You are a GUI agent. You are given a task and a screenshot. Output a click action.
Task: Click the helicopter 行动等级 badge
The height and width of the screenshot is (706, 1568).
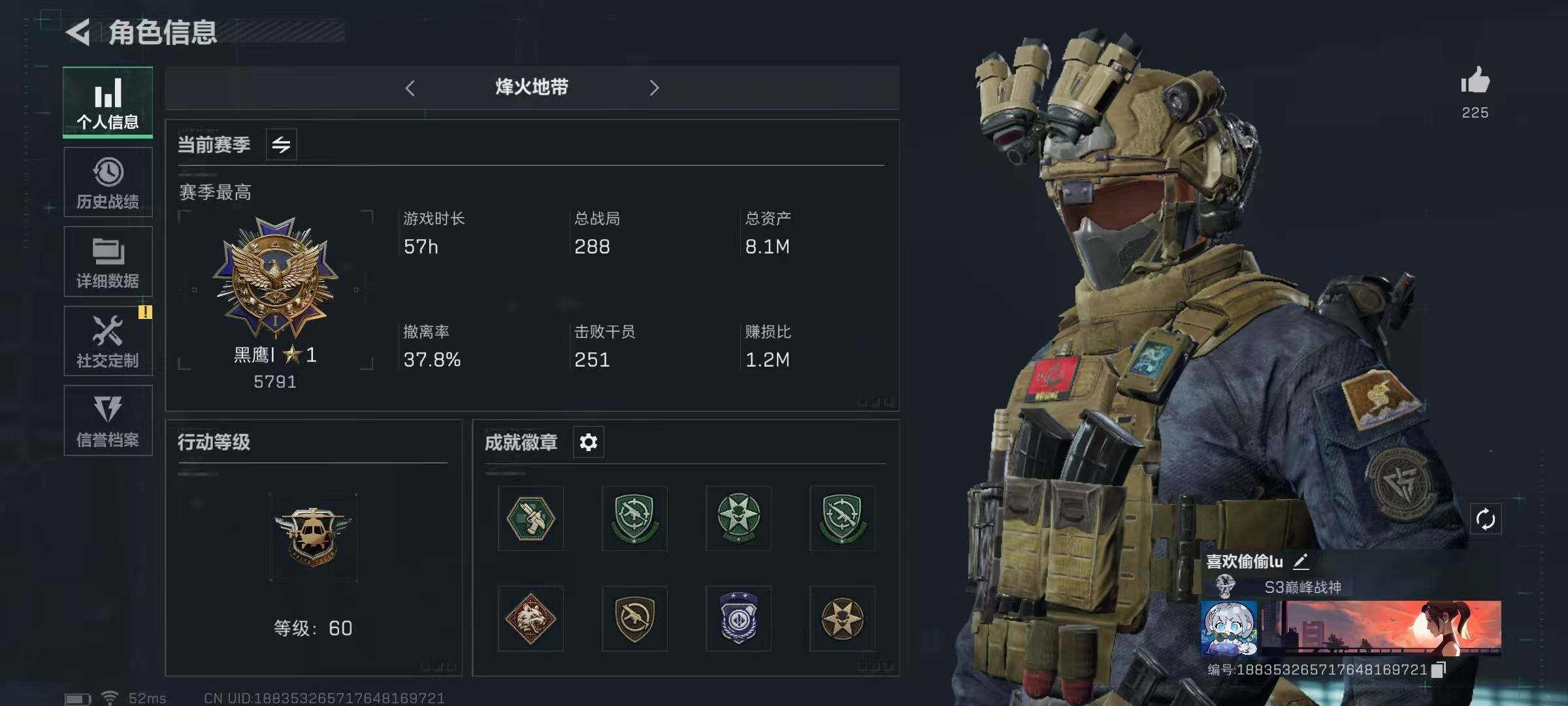[x=313, y=537]
